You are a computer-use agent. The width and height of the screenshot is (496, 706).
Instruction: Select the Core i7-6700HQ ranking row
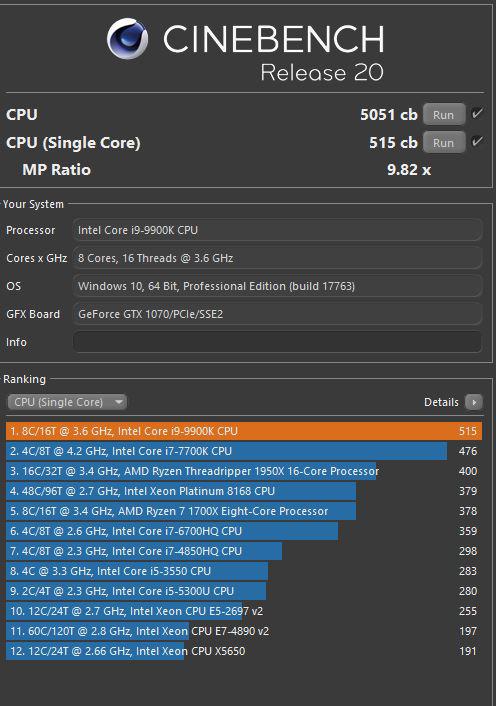coord(244,531)
